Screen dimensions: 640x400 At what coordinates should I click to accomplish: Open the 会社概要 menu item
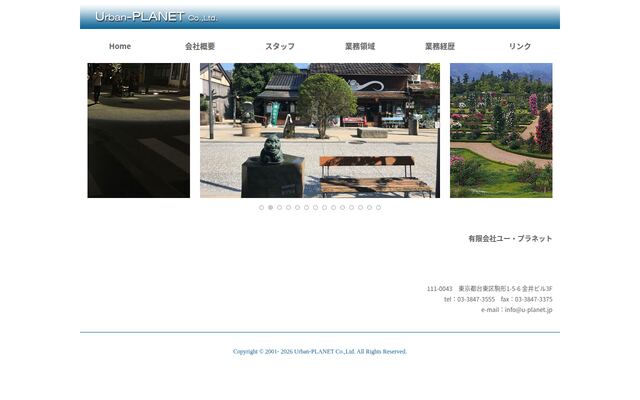point(200,46)
